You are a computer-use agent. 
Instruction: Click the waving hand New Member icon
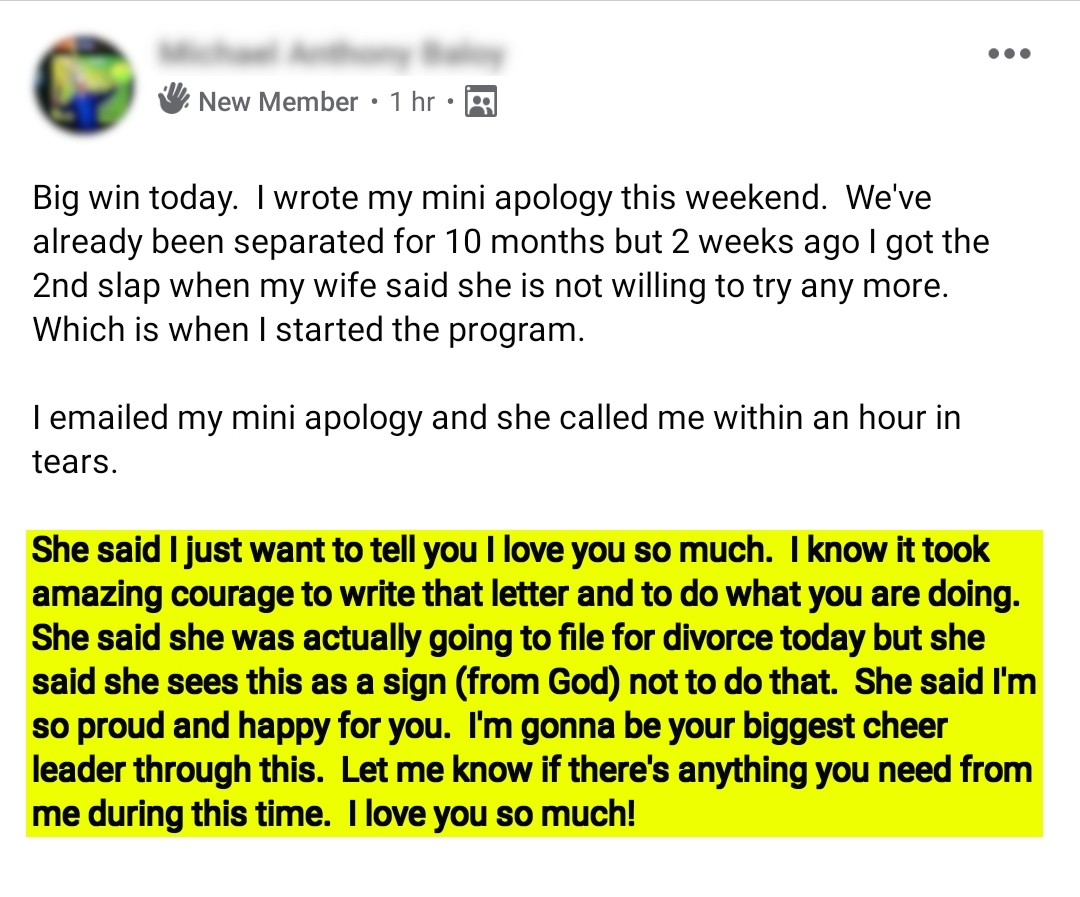pos(174,100)
